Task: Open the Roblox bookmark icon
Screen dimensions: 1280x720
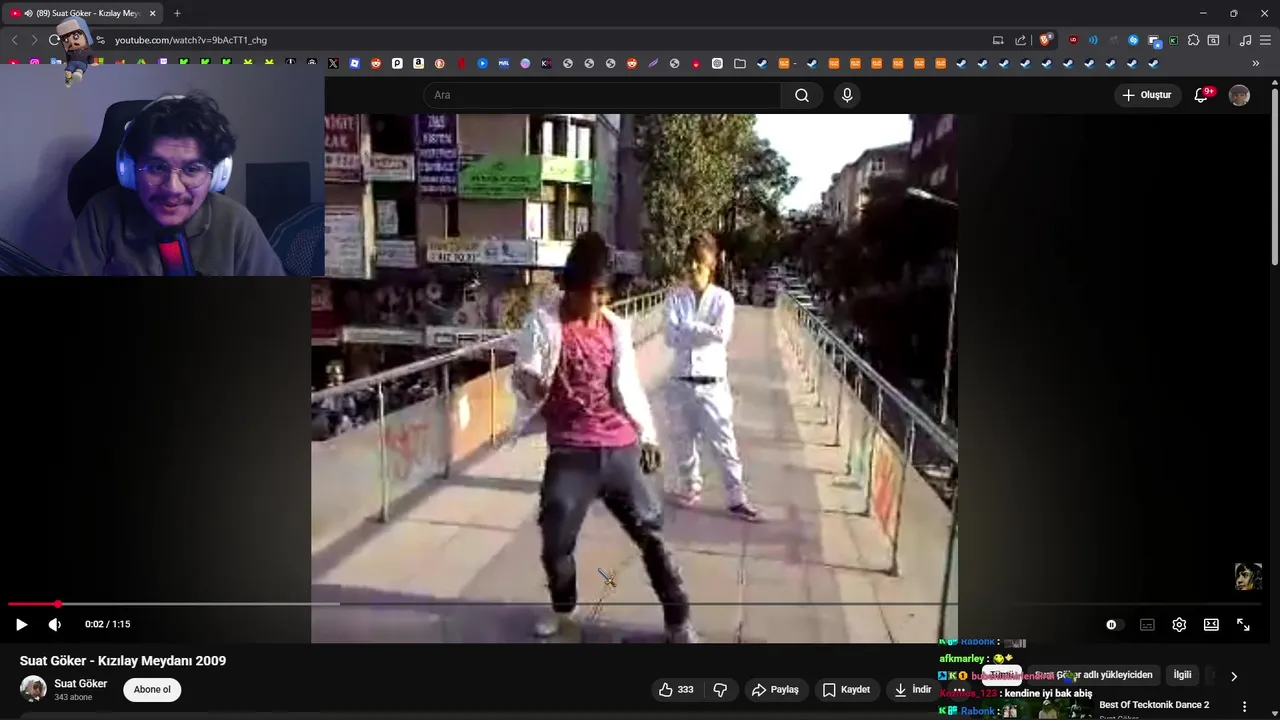Action: pos(354,63)
